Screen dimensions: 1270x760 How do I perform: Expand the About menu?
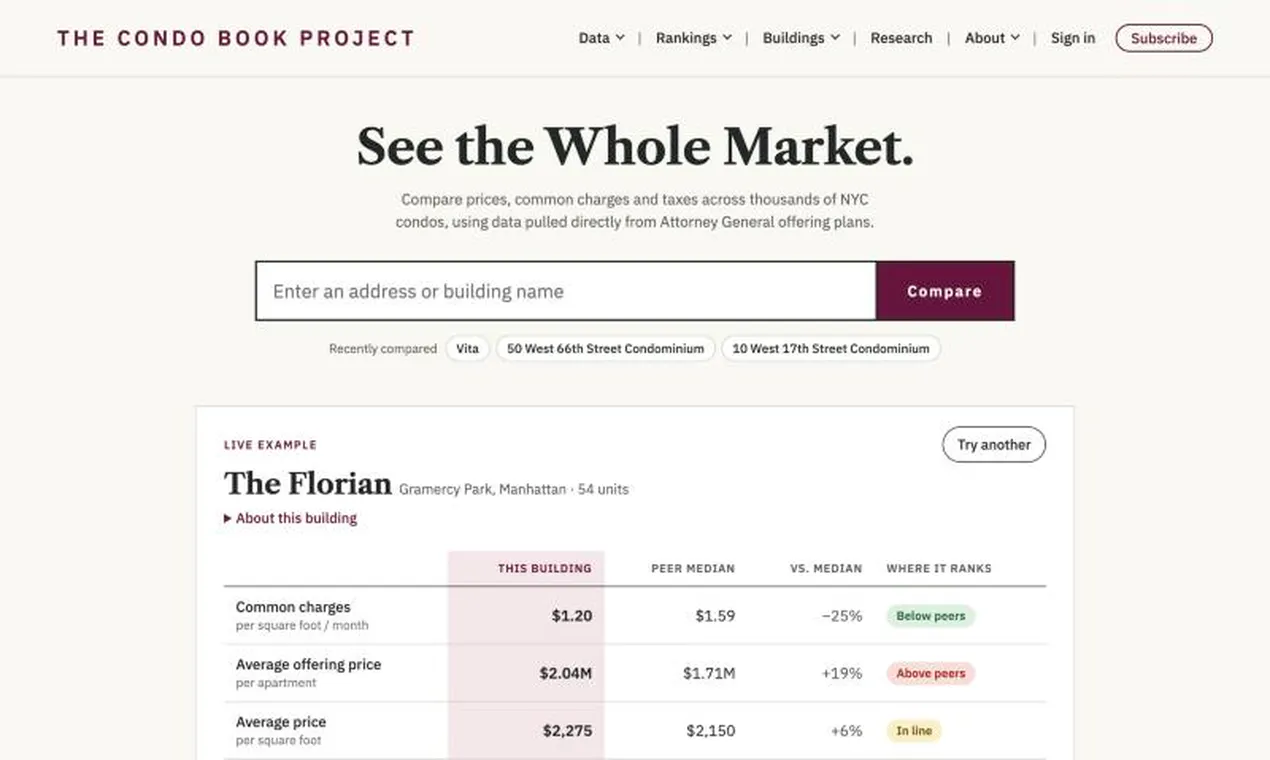(x=992, y=38)
